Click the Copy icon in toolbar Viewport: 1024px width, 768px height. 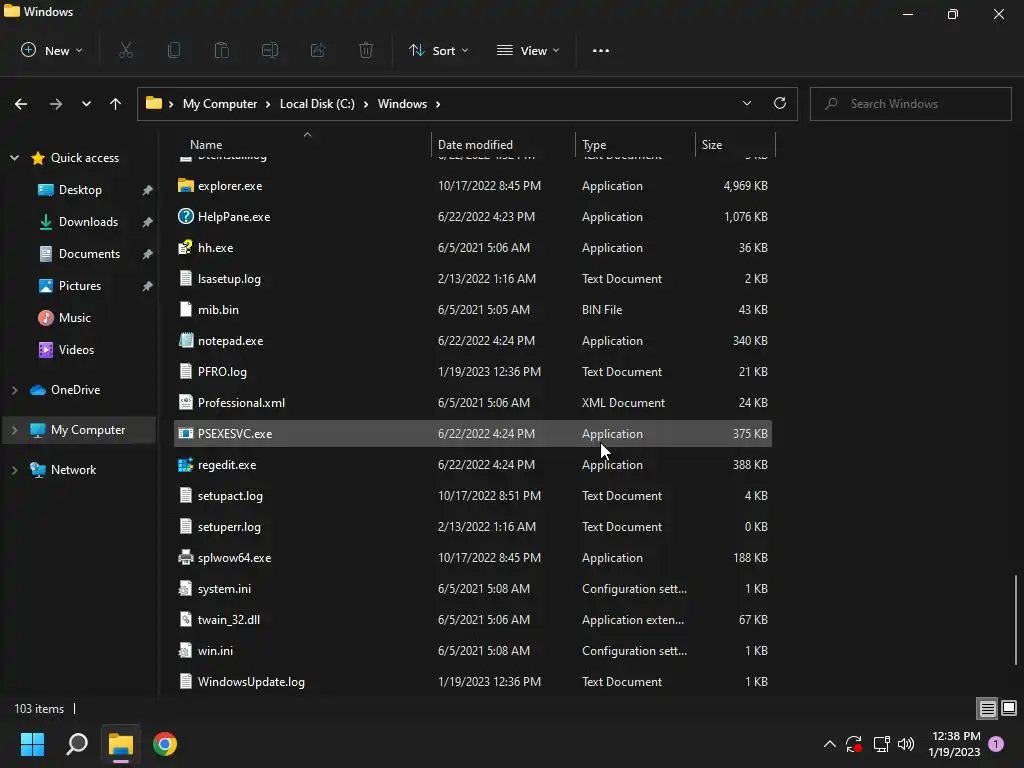174,50
